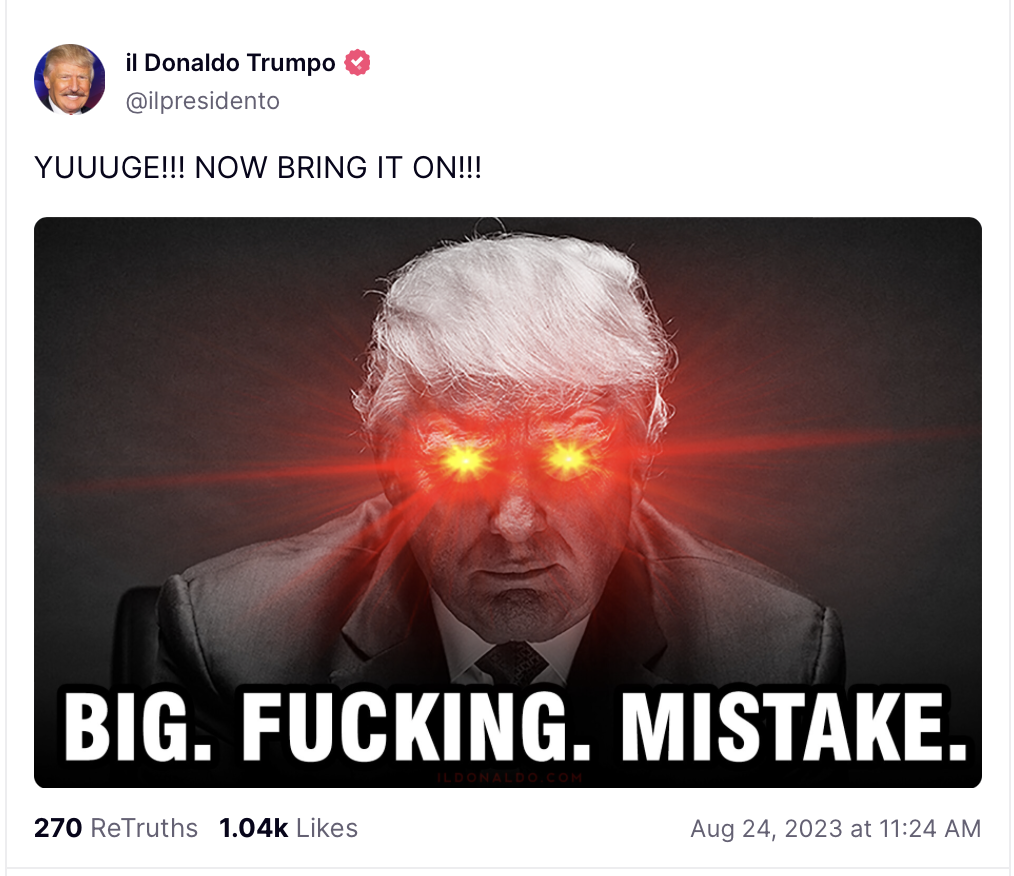
Task: Click the left glowing eye in the meme
Action: [465, 460]
